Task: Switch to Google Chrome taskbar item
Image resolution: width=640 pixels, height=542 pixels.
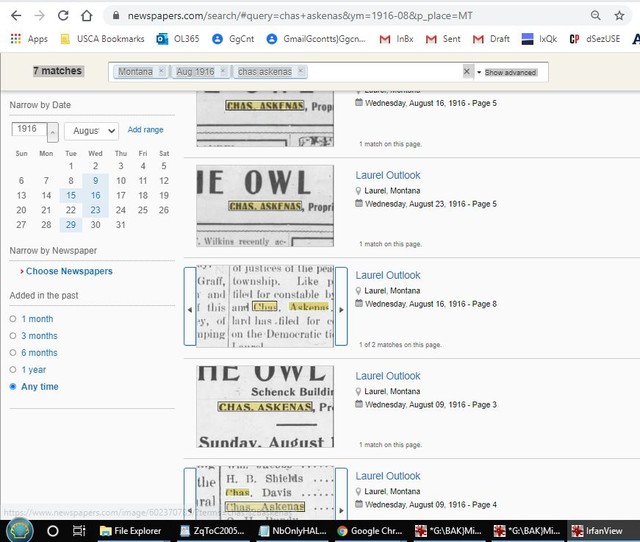Action: coord(370,531)
